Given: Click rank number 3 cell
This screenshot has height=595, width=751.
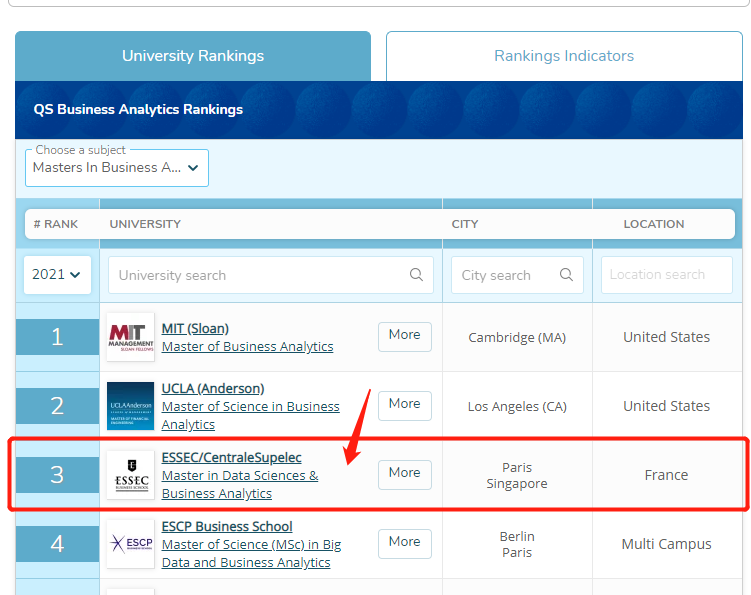Looking at the screenshot, I should coord(57,475).
